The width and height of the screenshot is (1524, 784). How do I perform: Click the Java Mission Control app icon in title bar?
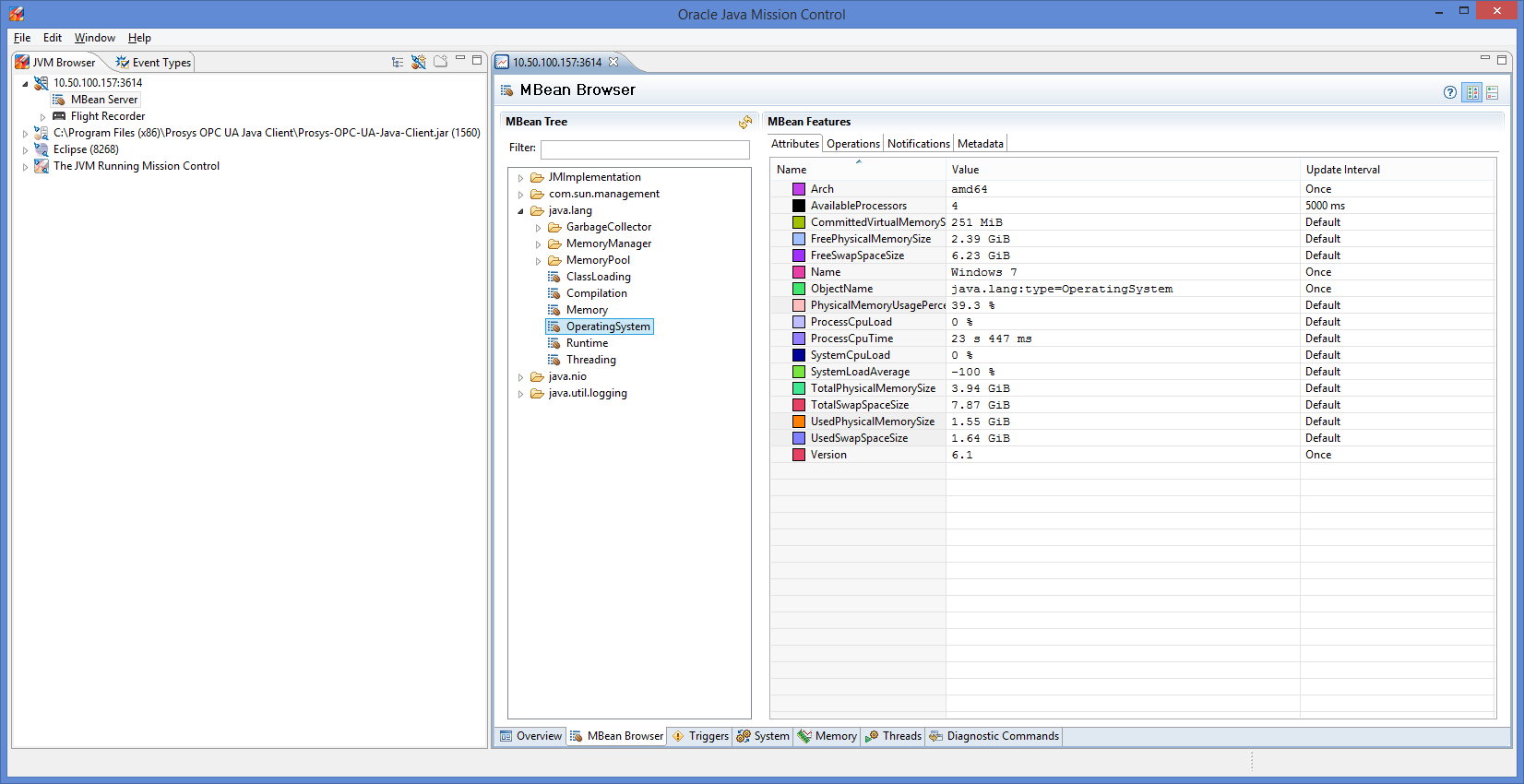pos(17,14)
